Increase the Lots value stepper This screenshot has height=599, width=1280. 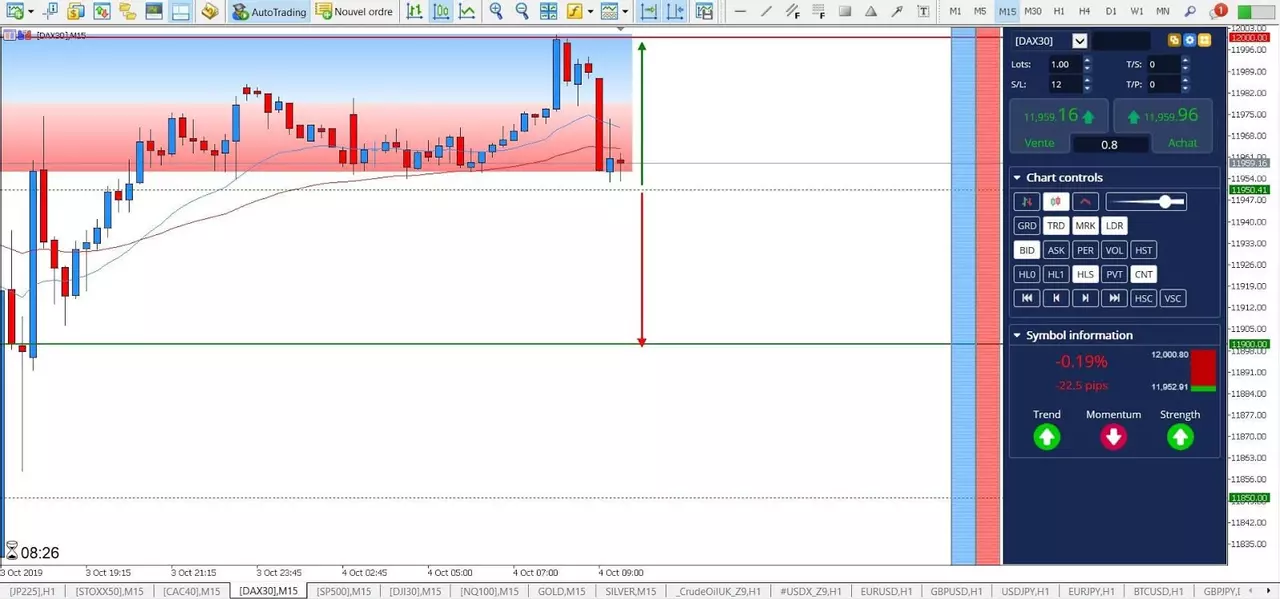[x=1087, y=60]
